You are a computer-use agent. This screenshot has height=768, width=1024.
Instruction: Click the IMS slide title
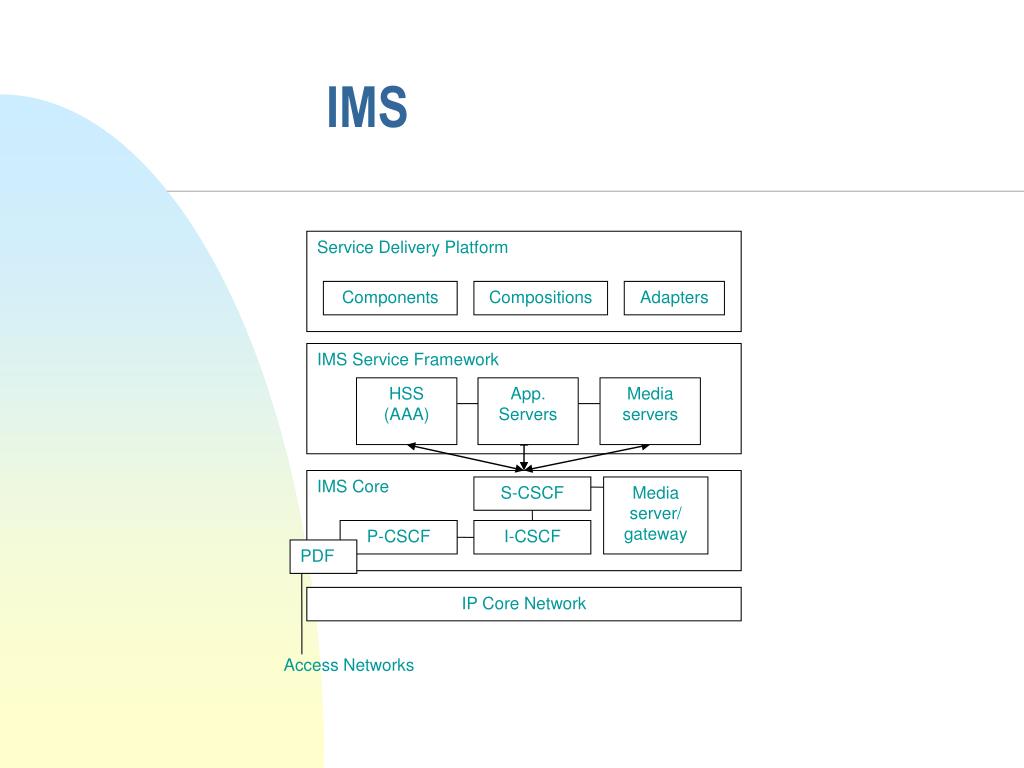(367, 107)
